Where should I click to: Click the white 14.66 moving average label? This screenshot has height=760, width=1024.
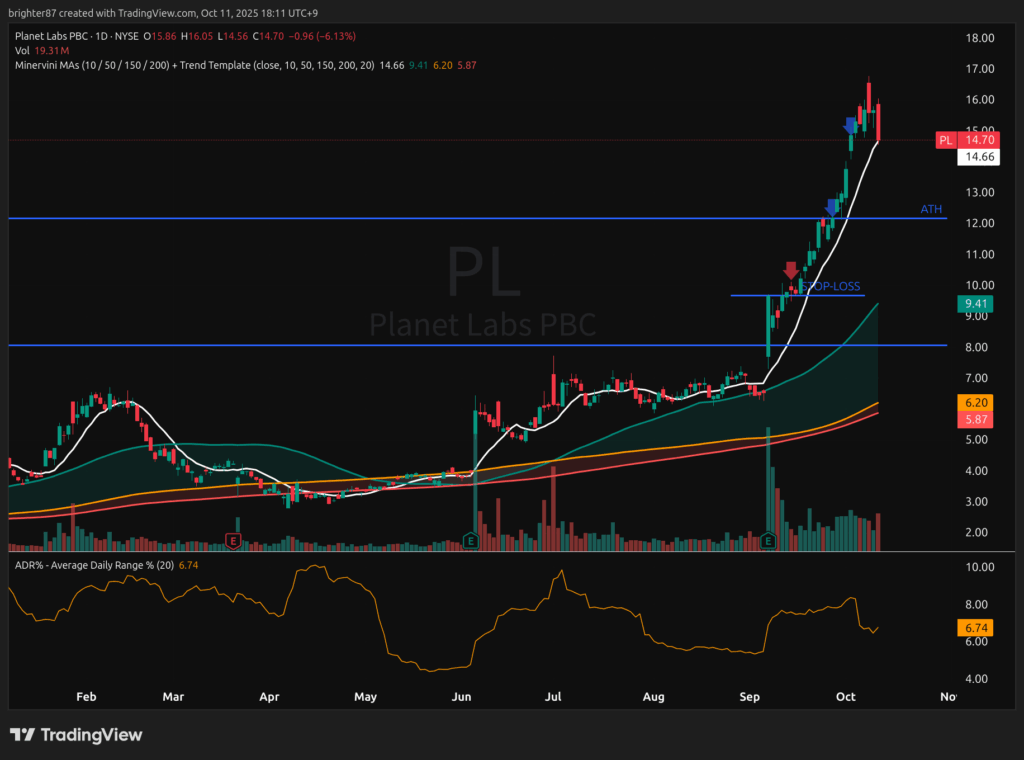[x=977, y=157]
